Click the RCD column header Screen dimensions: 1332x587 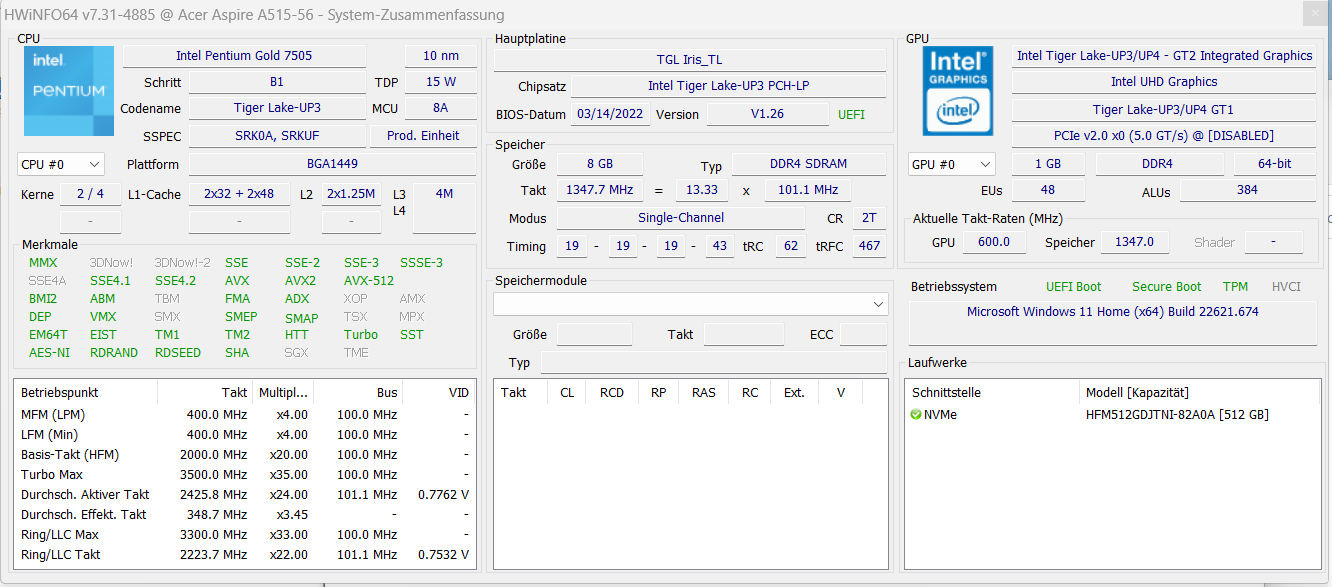click(612, 393)
